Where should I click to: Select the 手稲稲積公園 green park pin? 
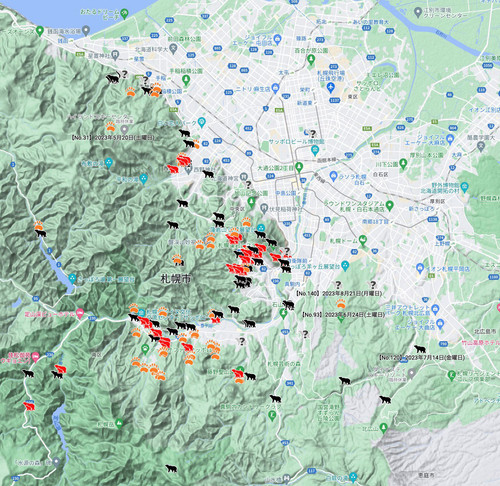click(186, 80)
